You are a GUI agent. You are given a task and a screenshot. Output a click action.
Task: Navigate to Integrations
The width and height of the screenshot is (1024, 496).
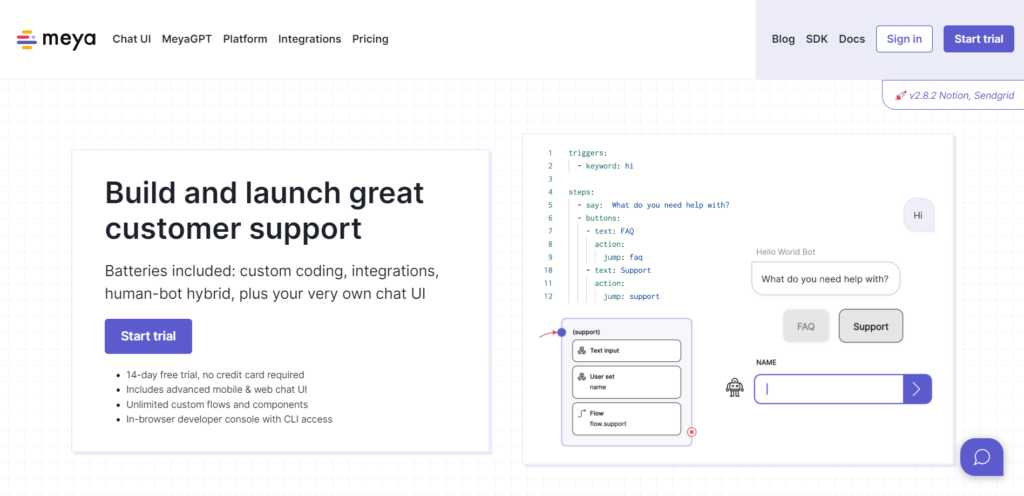(x=309, y=39)
